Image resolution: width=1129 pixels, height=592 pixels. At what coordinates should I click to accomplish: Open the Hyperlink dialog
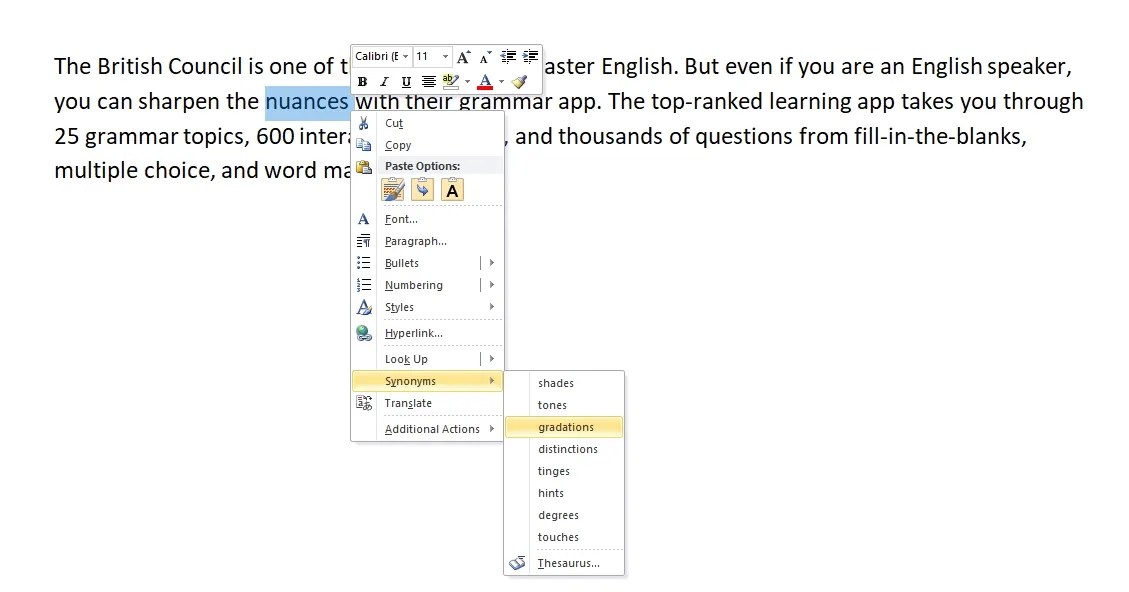411,333
